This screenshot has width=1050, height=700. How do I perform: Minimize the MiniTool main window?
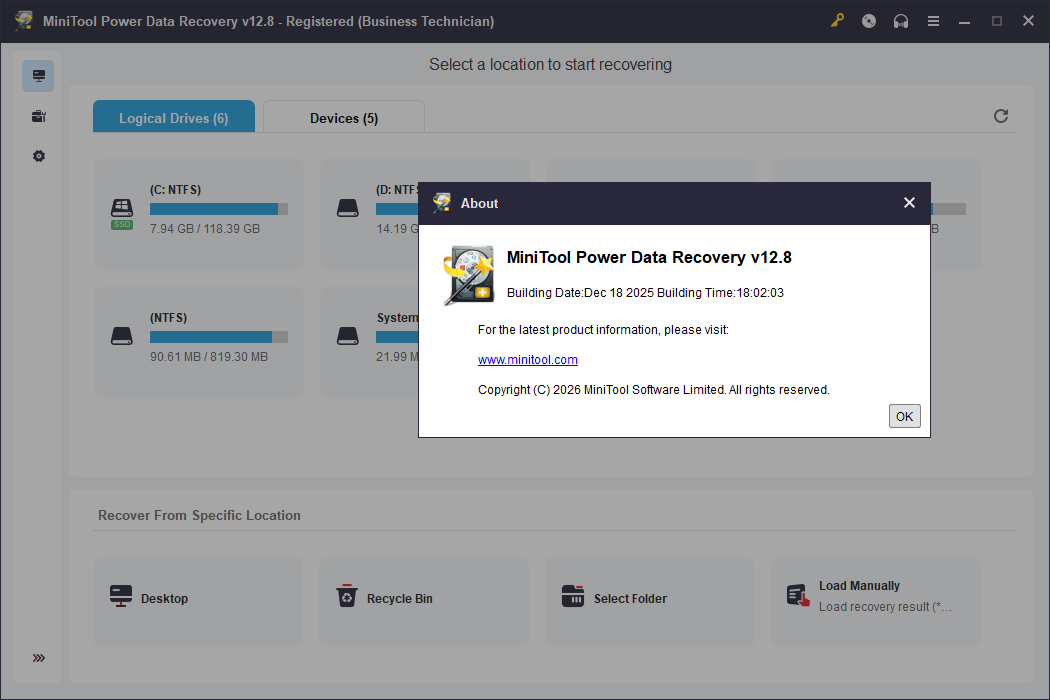coord(964,21)
